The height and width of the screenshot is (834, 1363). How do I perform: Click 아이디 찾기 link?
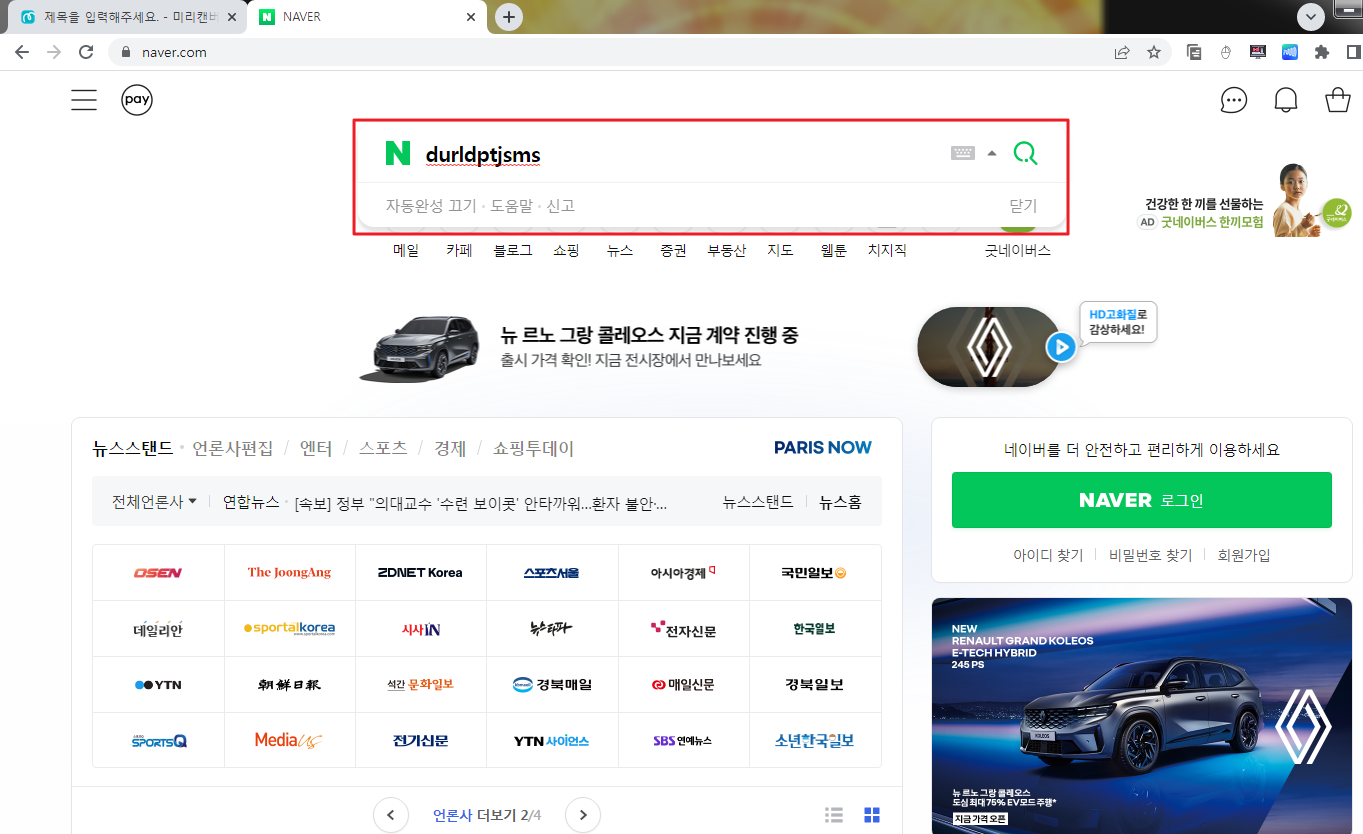(x=1048, y=555)
